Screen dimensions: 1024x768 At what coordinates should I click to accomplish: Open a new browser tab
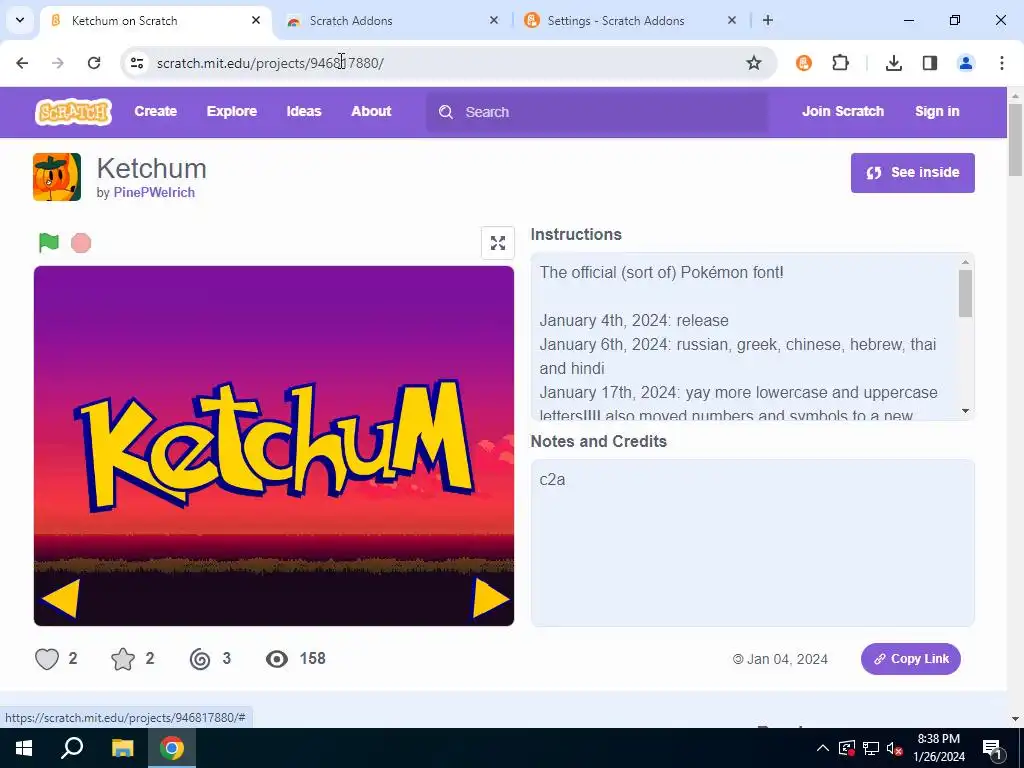pyautogui.click(x=768, y=20)
